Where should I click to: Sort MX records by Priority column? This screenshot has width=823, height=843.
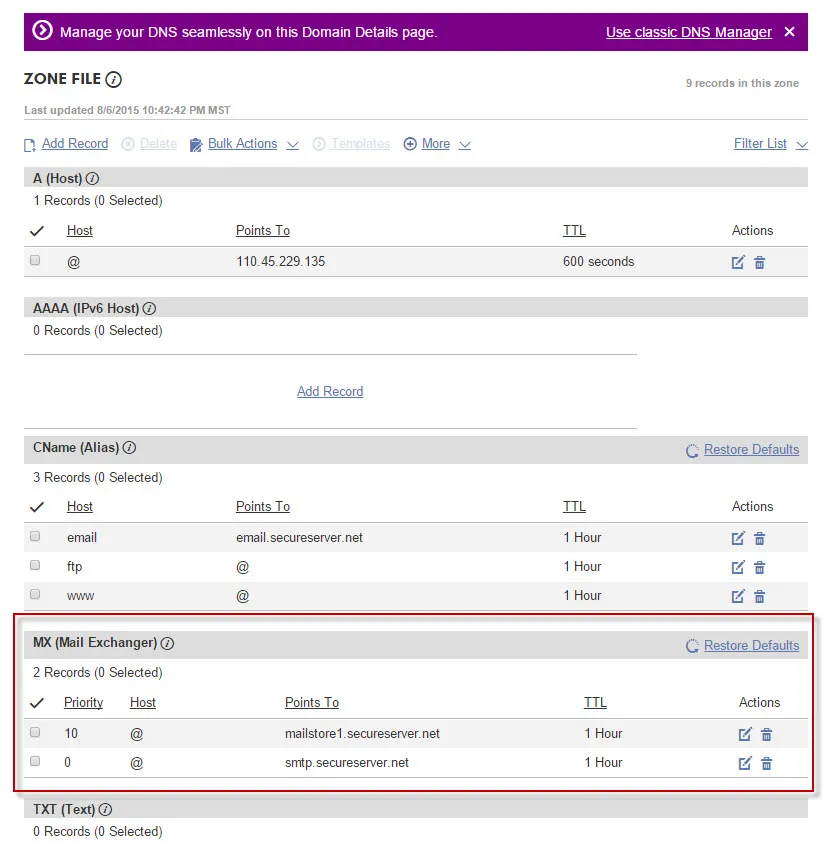pos(83,703)
